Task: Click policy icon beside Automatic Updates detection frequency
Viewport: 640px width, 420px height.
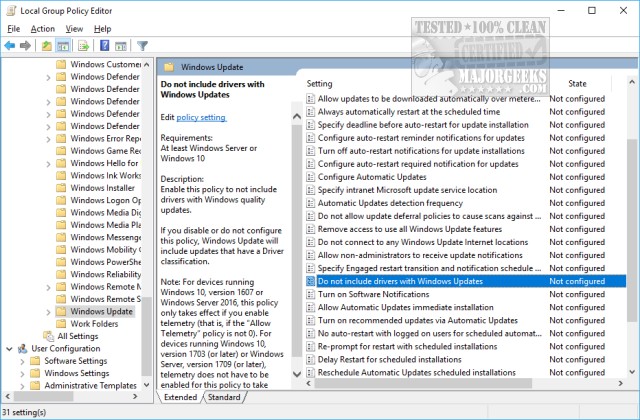Action: coord(311,203)
